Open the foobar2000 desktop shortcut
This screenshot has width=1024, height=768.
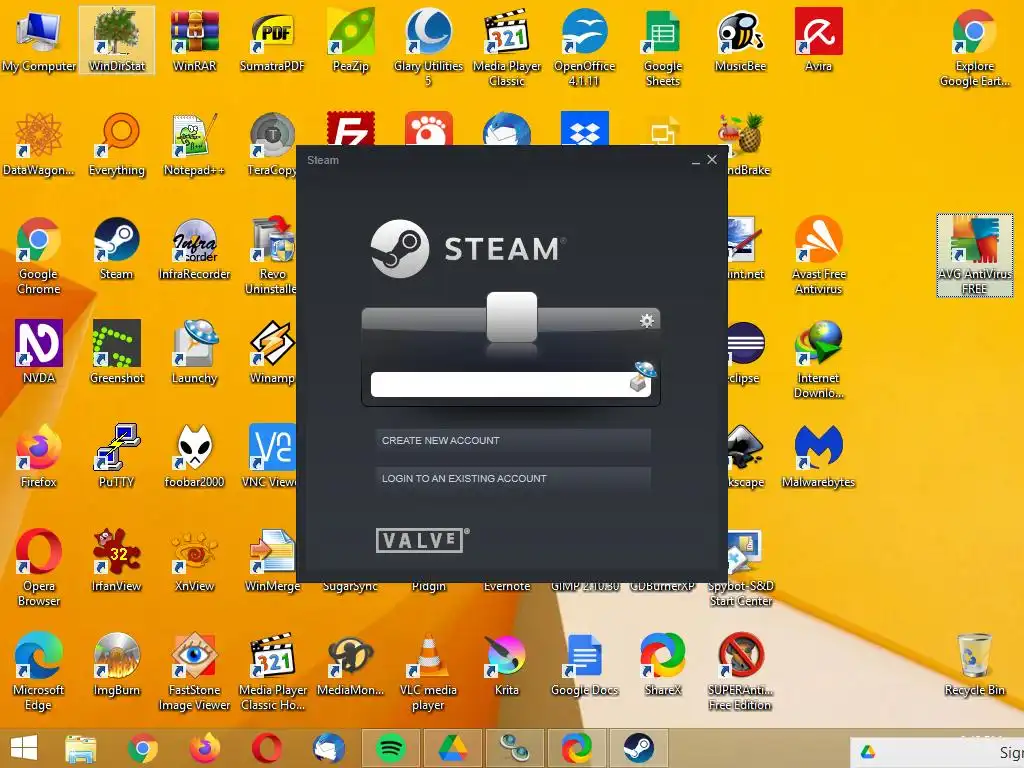click(x=195, y=456)
